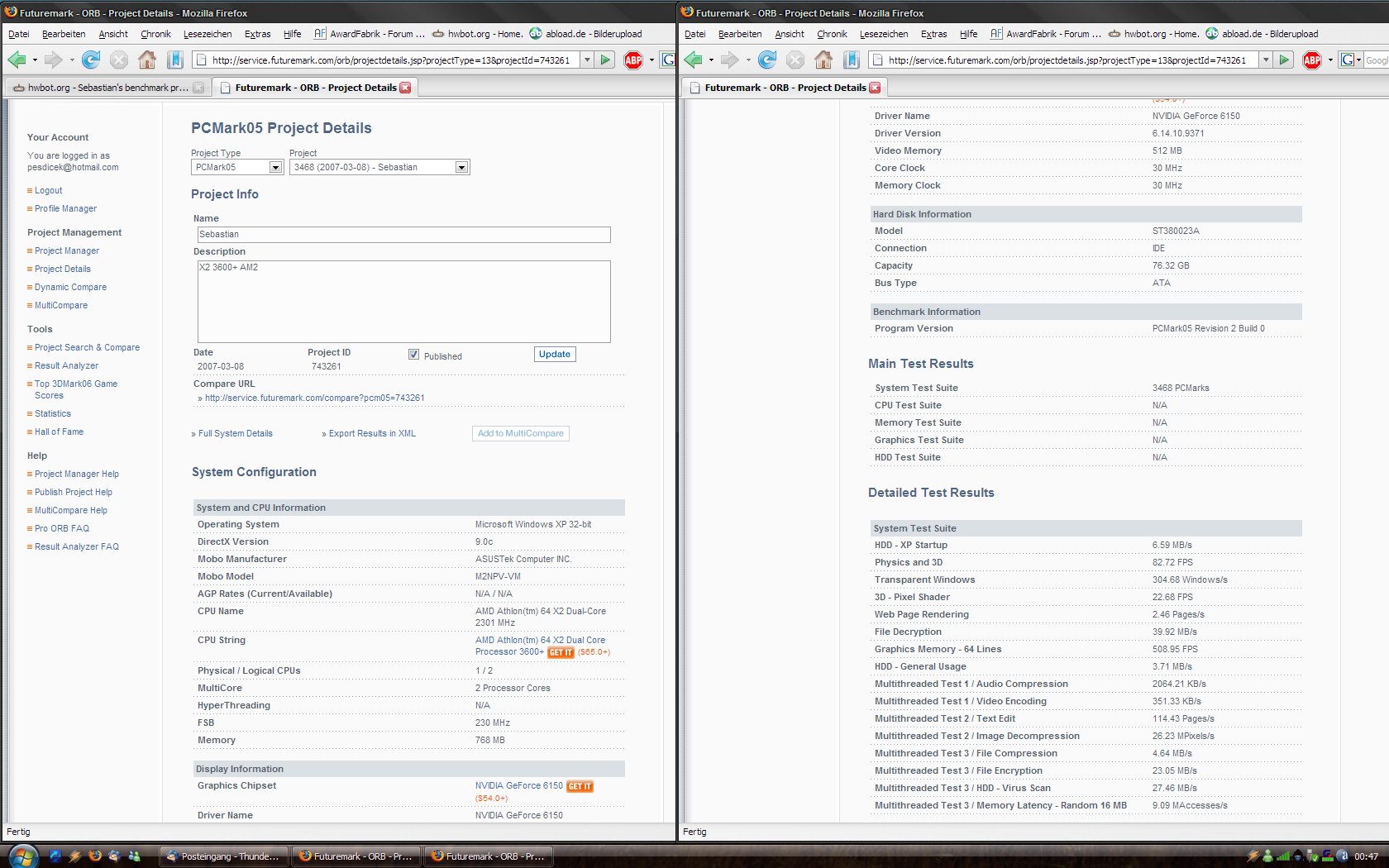Click bookmarks icon in left Firefox toolbar
1389x868 pixels.
175,60
